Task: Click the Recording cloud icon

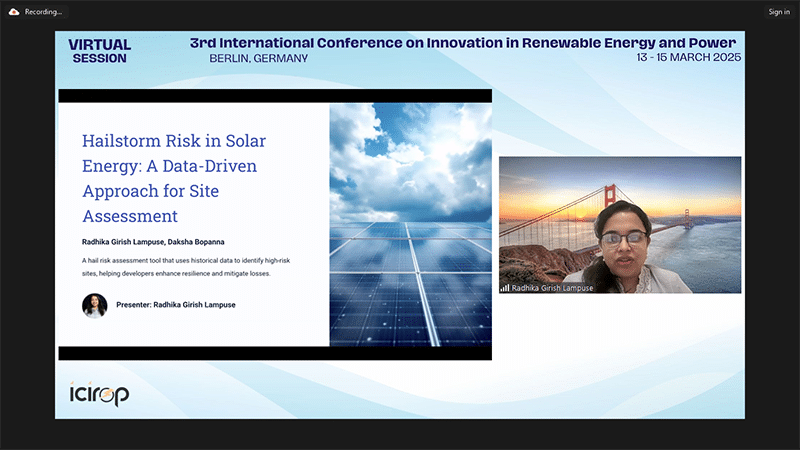Action: coord(14,12)
